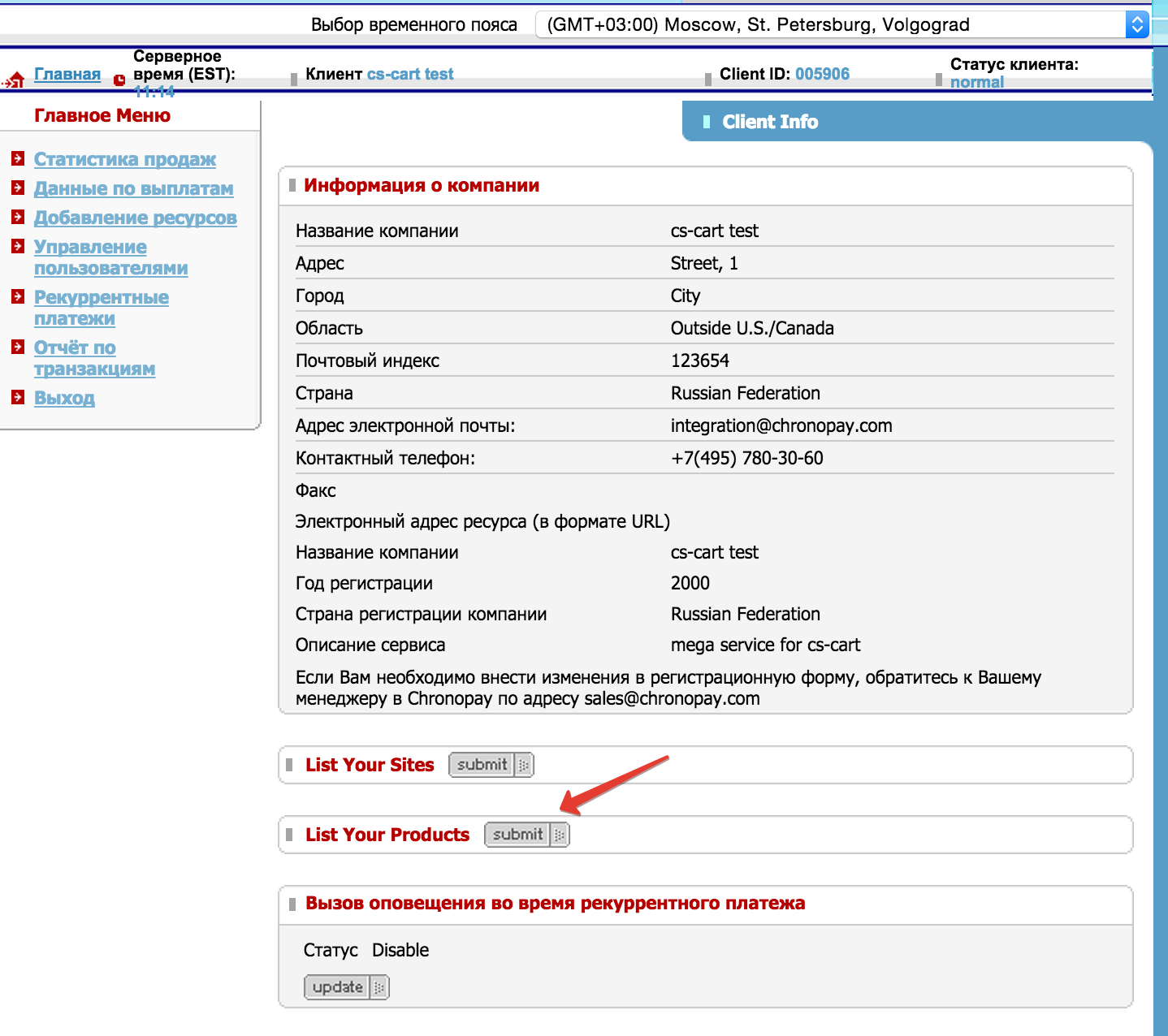Go to Данные по выплатам page
Image resolution: width=1168 pixels, height=1036 pixels.
click(134, 188)
